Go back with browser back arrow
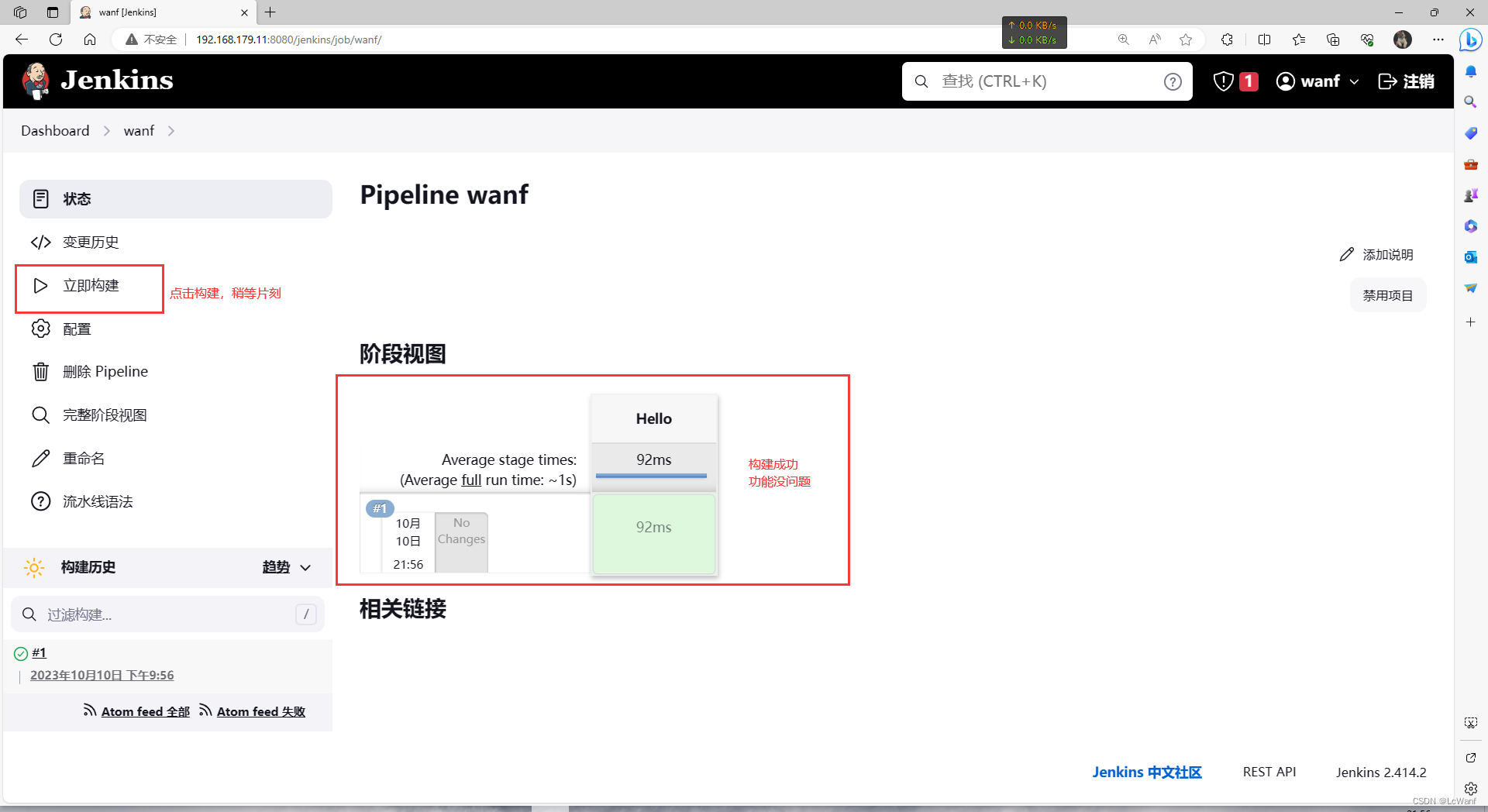The image size is (1488, 812). pos(22,40)
